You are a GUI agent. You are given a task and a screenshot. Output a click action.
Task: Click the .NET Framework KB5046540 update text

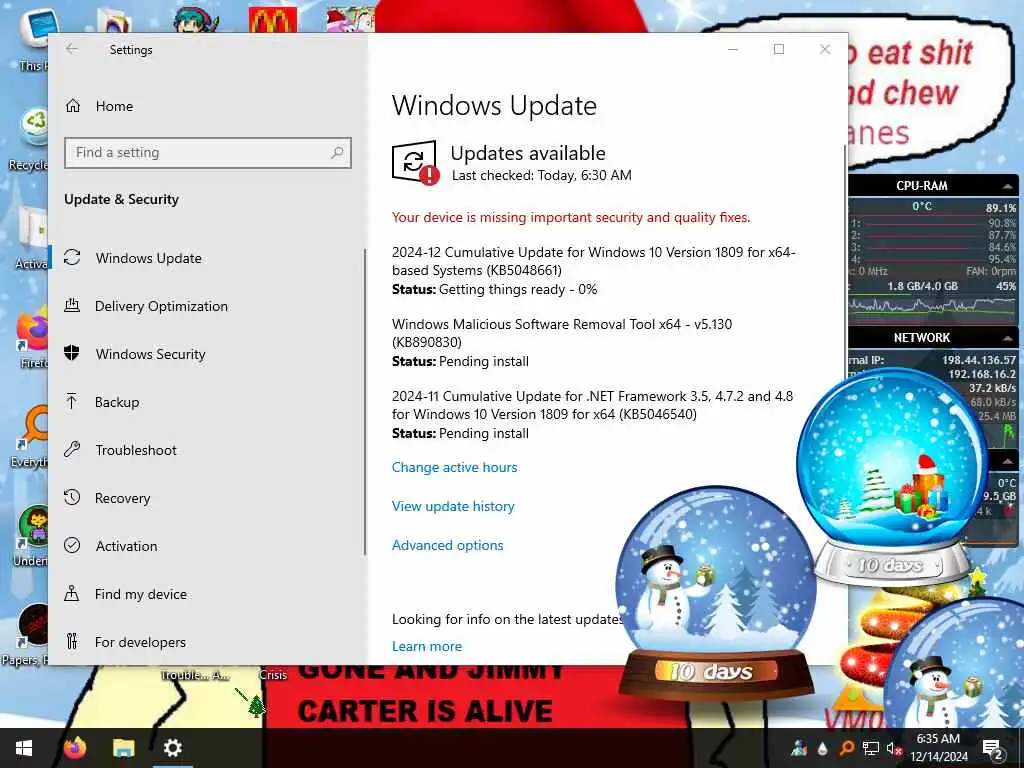[592, 405]
